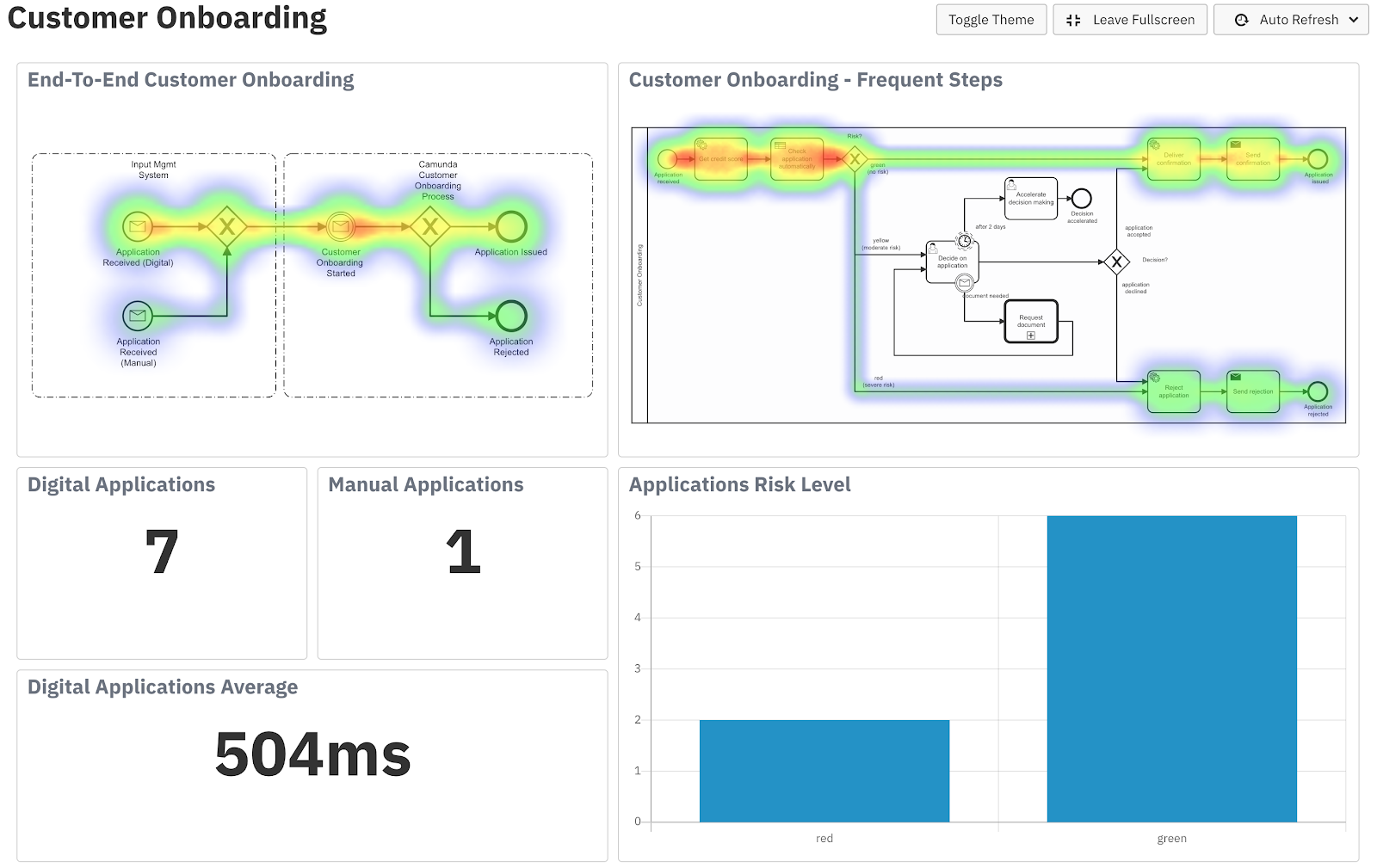Select the Accelerate decision making task
This screenshot has height=868, width=1377.
[x=1031, y=199]
